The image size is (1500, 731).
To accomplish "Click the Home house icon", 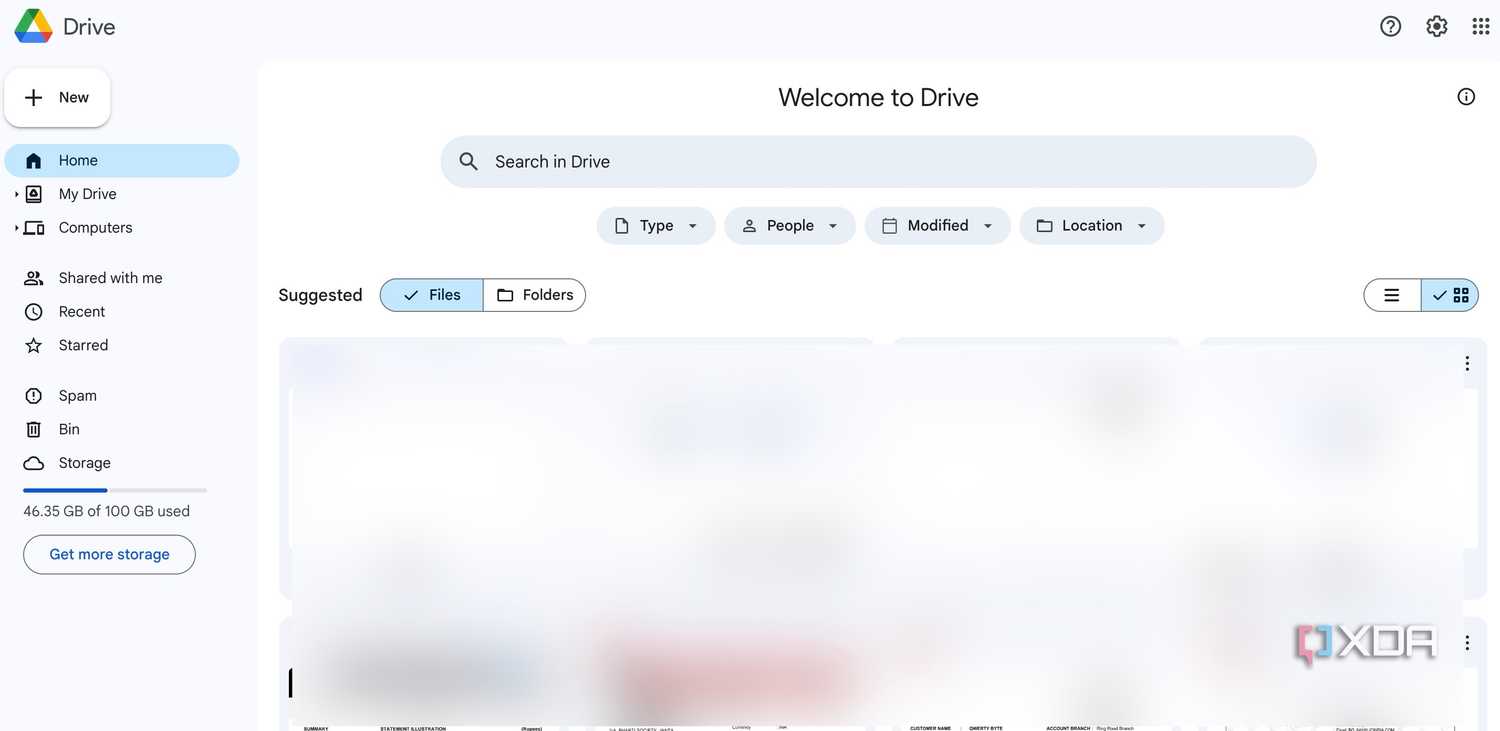I will 34,161.
